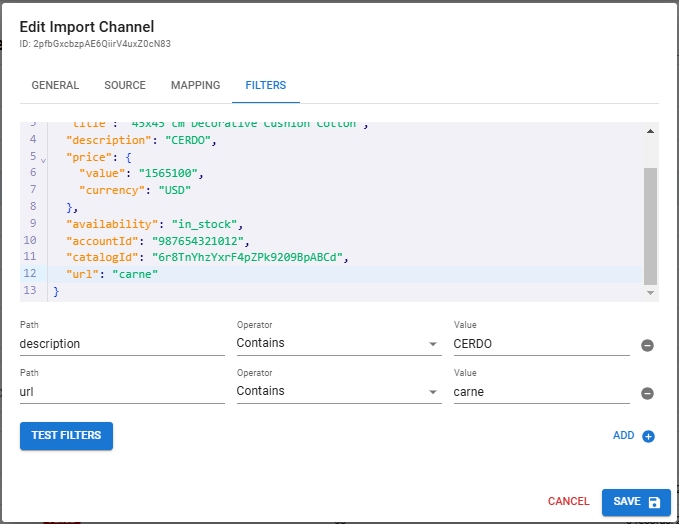Open Operator dropdown for url filter
The height and width of the screenshot is (524, 679).
(337, 391)
